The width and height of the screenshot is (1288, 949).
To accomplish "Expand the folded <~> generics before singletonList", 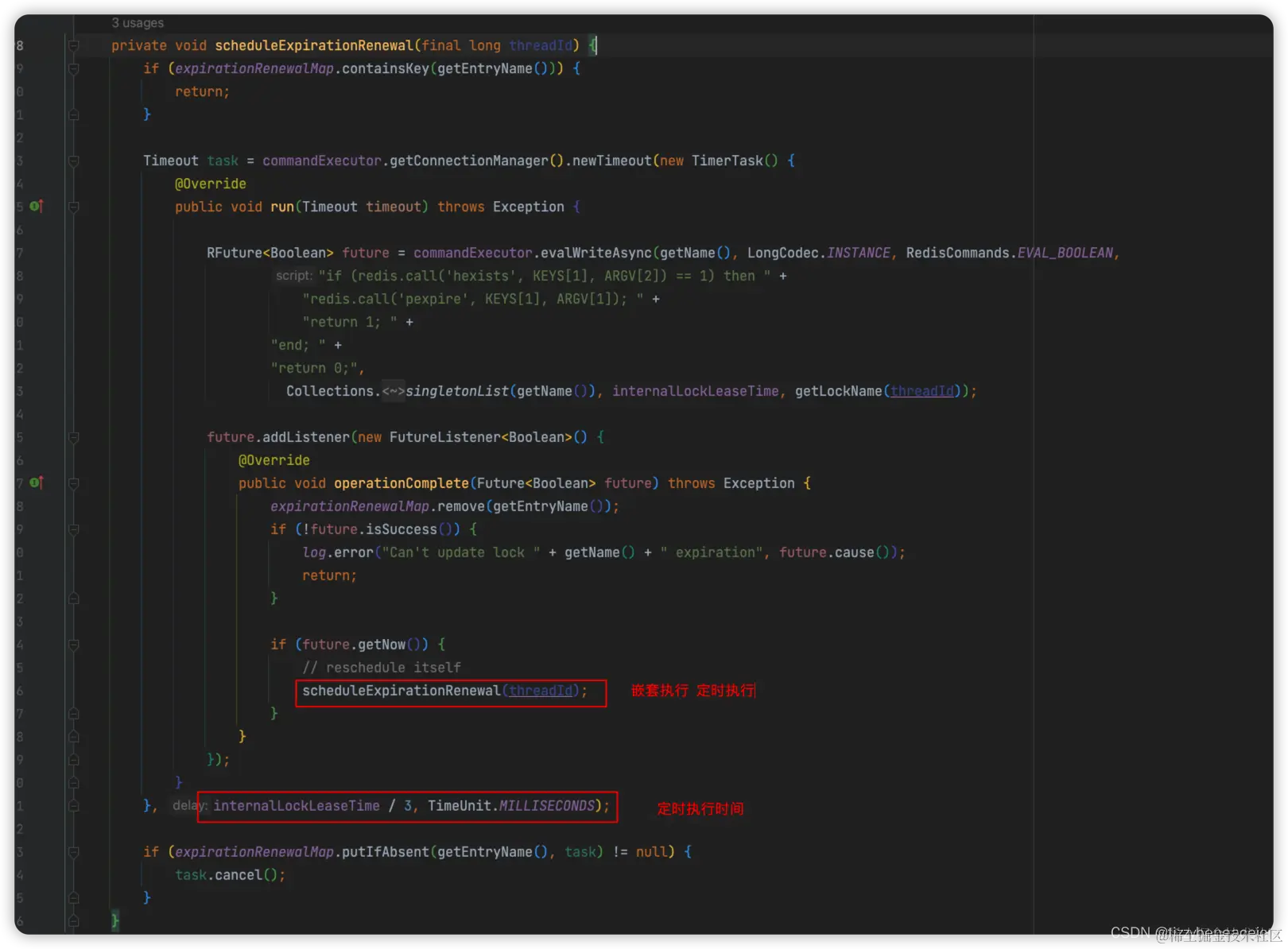I will pyautogui.click(x=394, y=391).
